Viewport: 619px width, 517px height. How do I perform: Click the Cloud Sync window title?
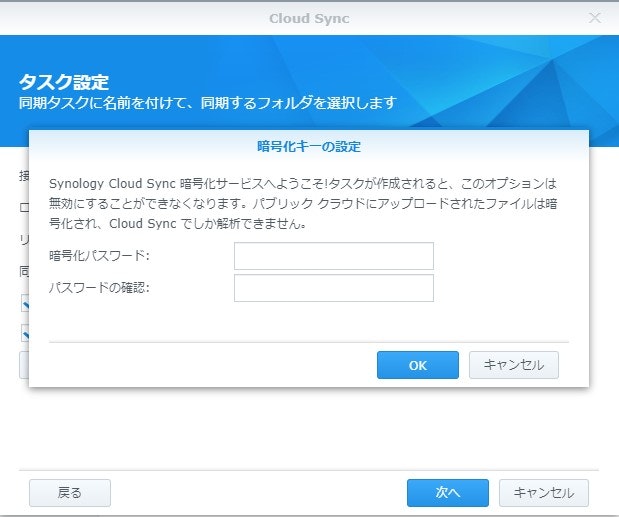tap(309, 19)
